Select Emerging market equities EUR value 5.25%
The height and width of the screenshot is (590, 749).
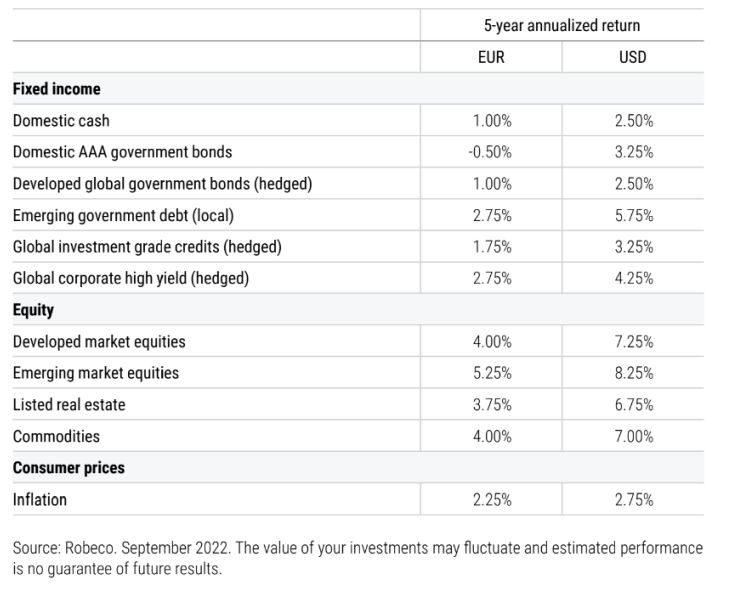tap(491, 373)
